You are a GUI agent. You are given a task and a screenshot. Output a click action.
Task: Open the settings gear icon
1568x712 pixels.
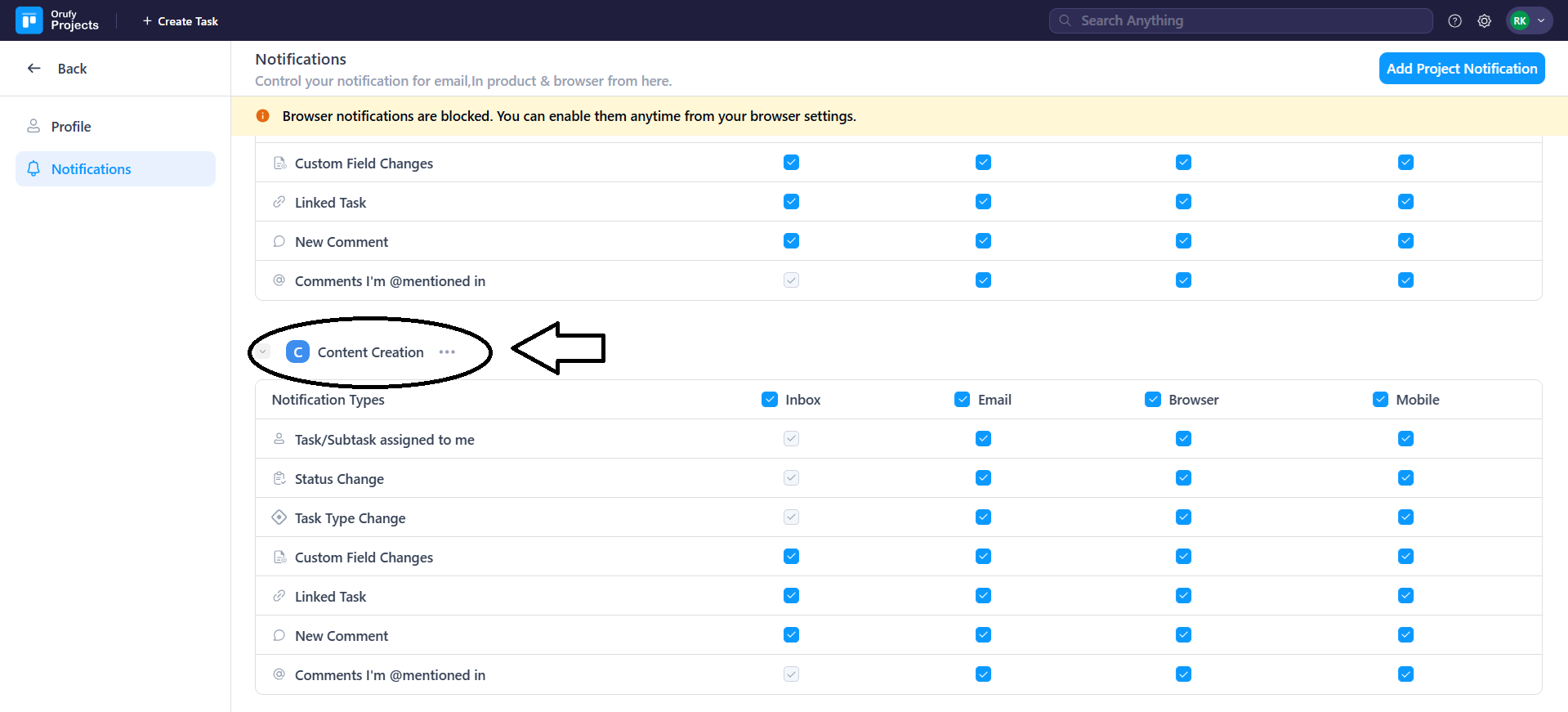point(1484,21)
